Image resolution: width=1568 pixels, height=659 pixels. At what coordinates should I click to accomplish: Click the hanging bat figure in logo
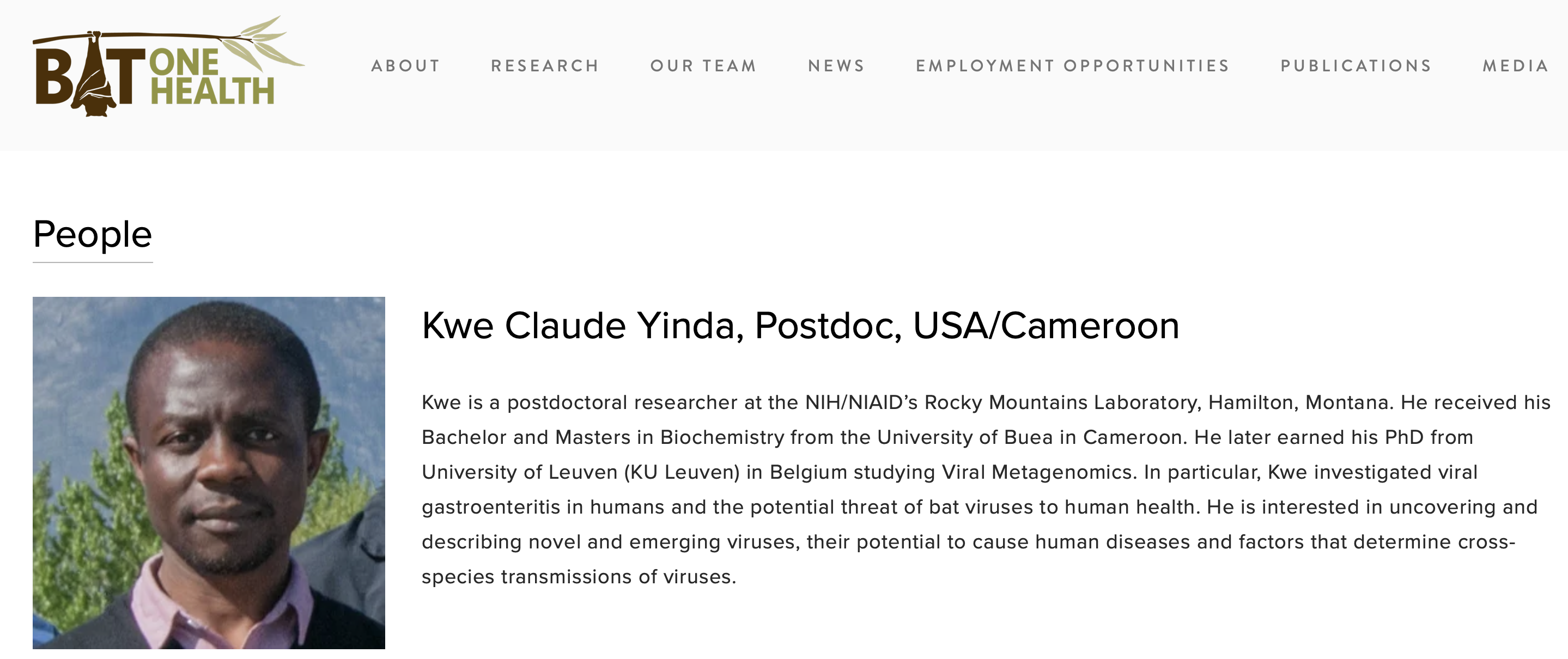point(94,74)
